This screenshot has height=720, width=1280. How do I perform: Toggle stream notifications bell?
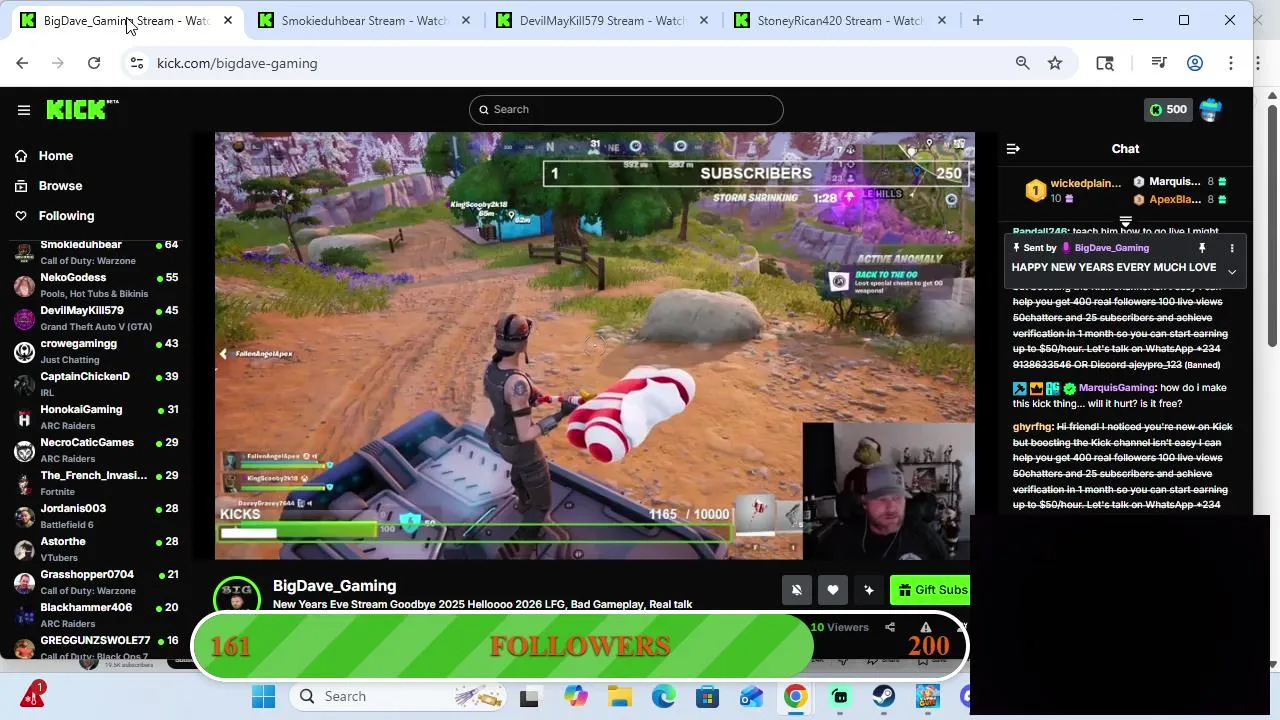click(797, 590)
